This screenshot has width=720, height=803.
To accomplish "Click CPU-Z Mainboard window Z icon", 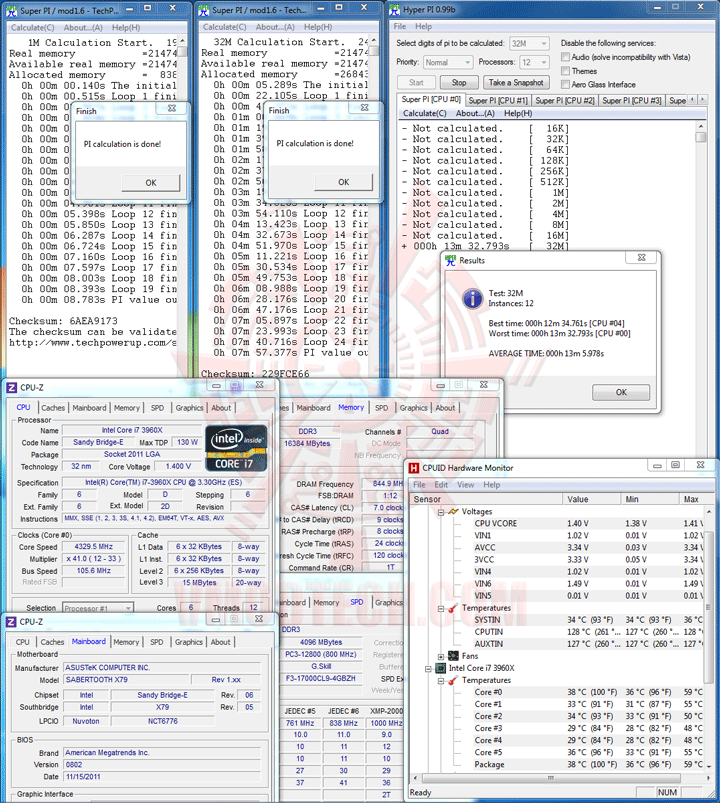I will tap(11, 622).
